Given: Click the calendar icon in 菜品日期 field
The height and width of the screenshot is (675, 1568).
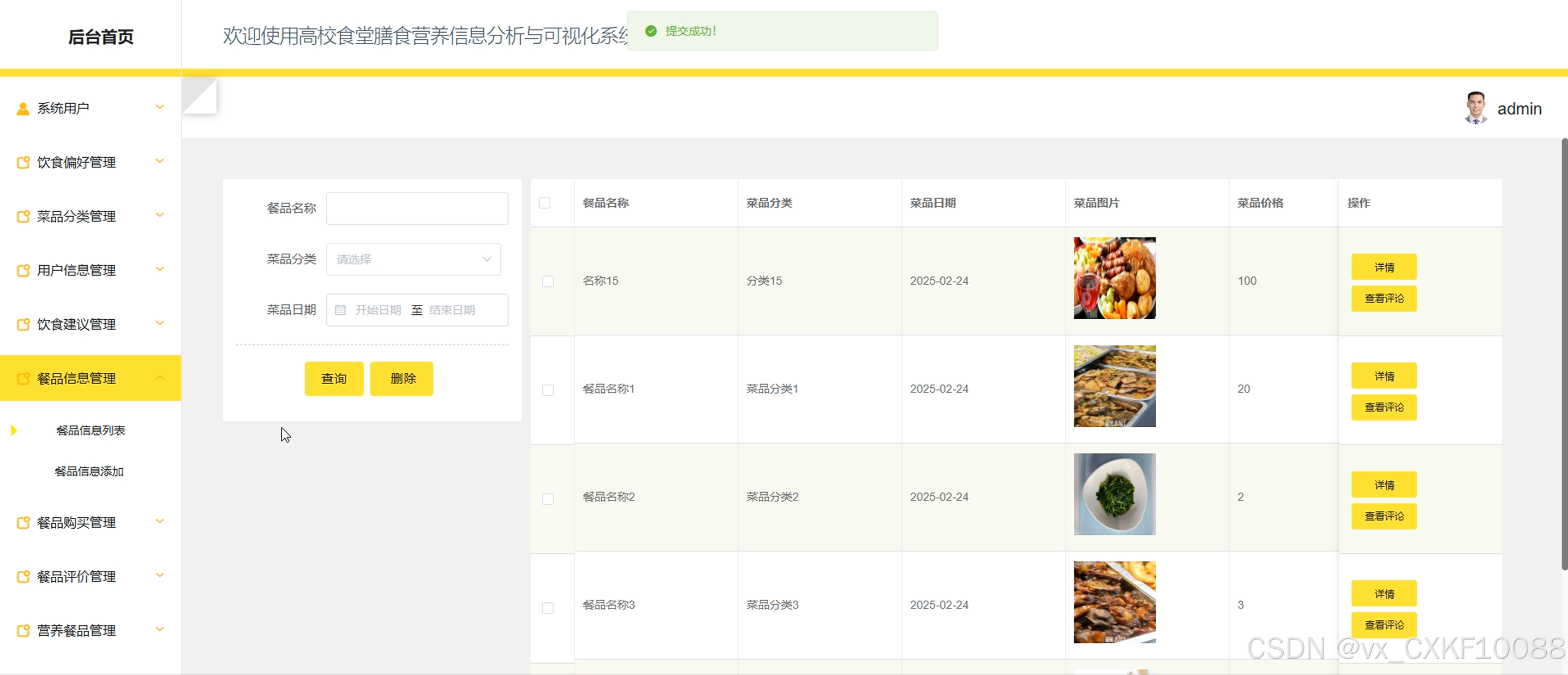Looking at the screenshot, I should point(340,310).
